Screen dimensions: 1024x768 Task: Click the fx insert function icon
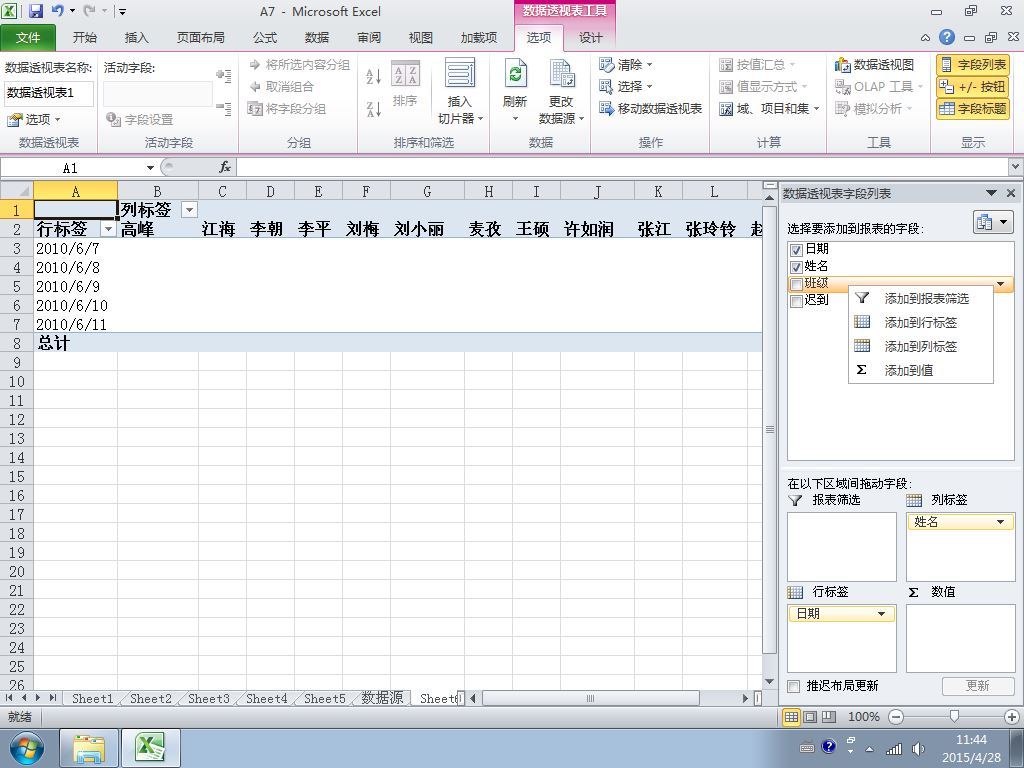click(x=225, y=168)
